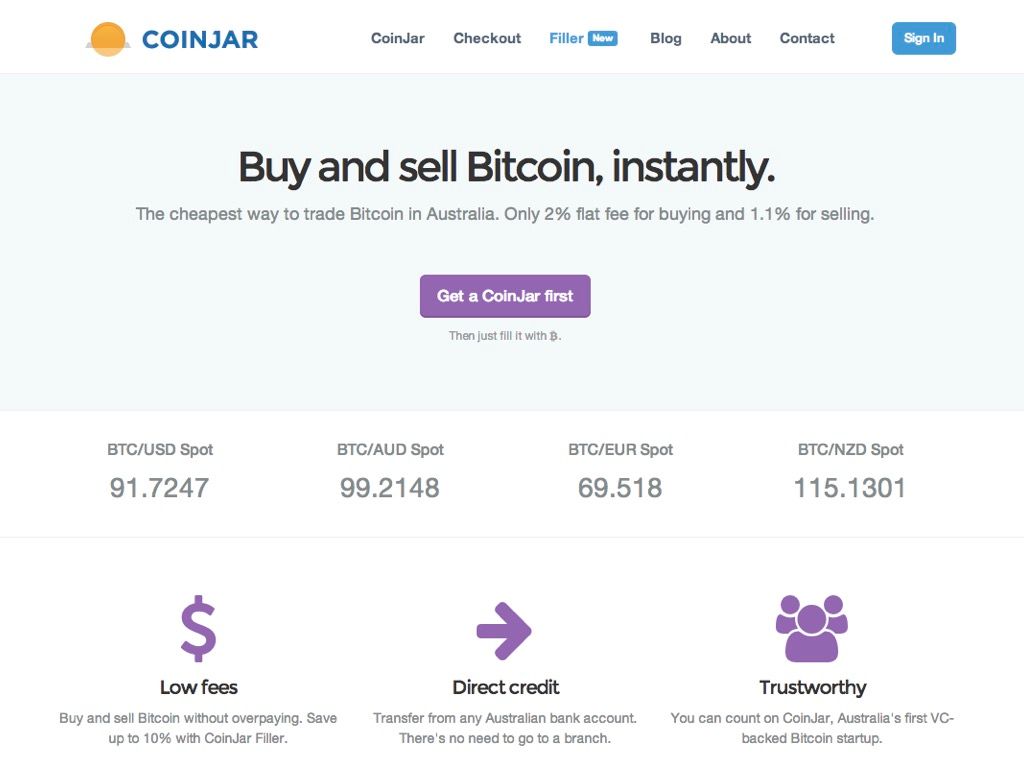1024x768 pixels.
Task: Select the Filler navigation link
Action: point(566,39)
